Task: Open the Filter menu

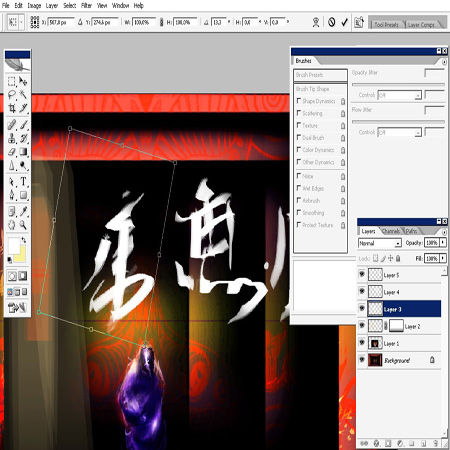Action: [x=86, y=5]
